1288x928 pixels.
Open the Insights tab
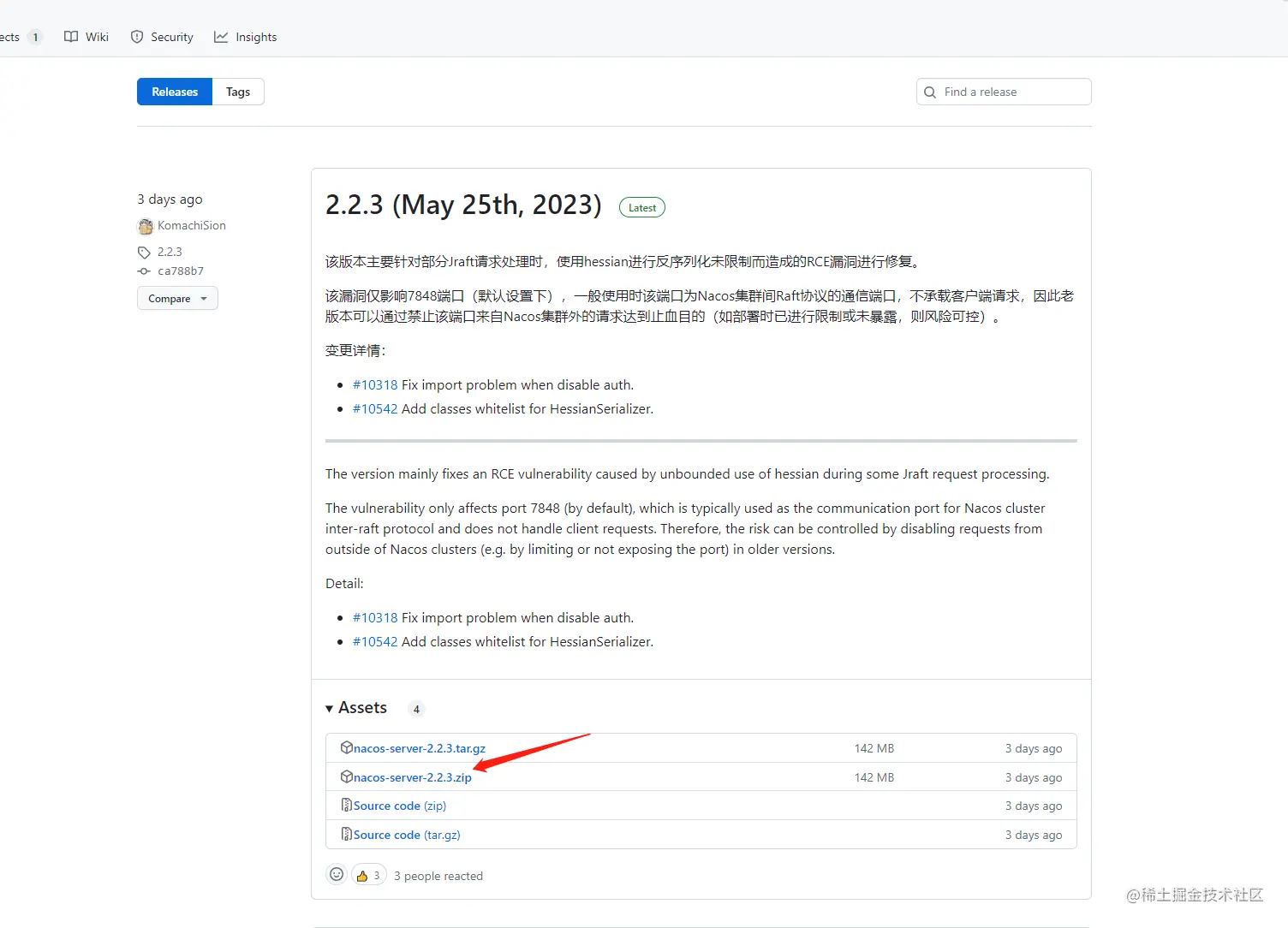point(246,37)
